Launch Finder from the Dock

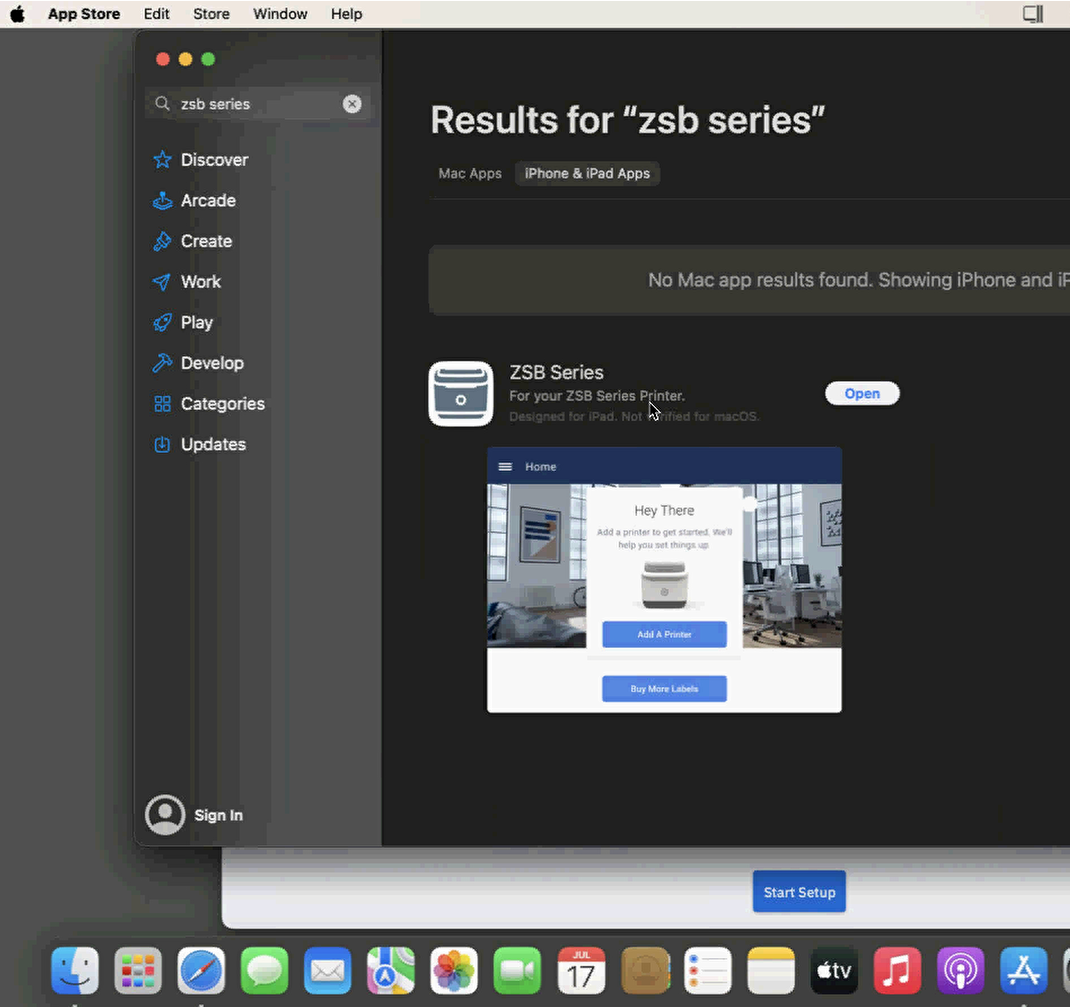75,970
